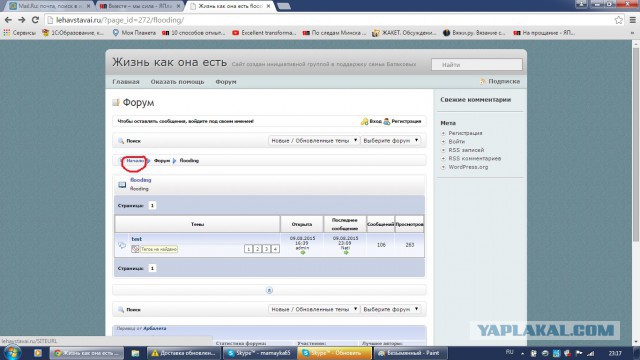Open the test topic link
The image size is (640, 360).
tap(136, 239)
